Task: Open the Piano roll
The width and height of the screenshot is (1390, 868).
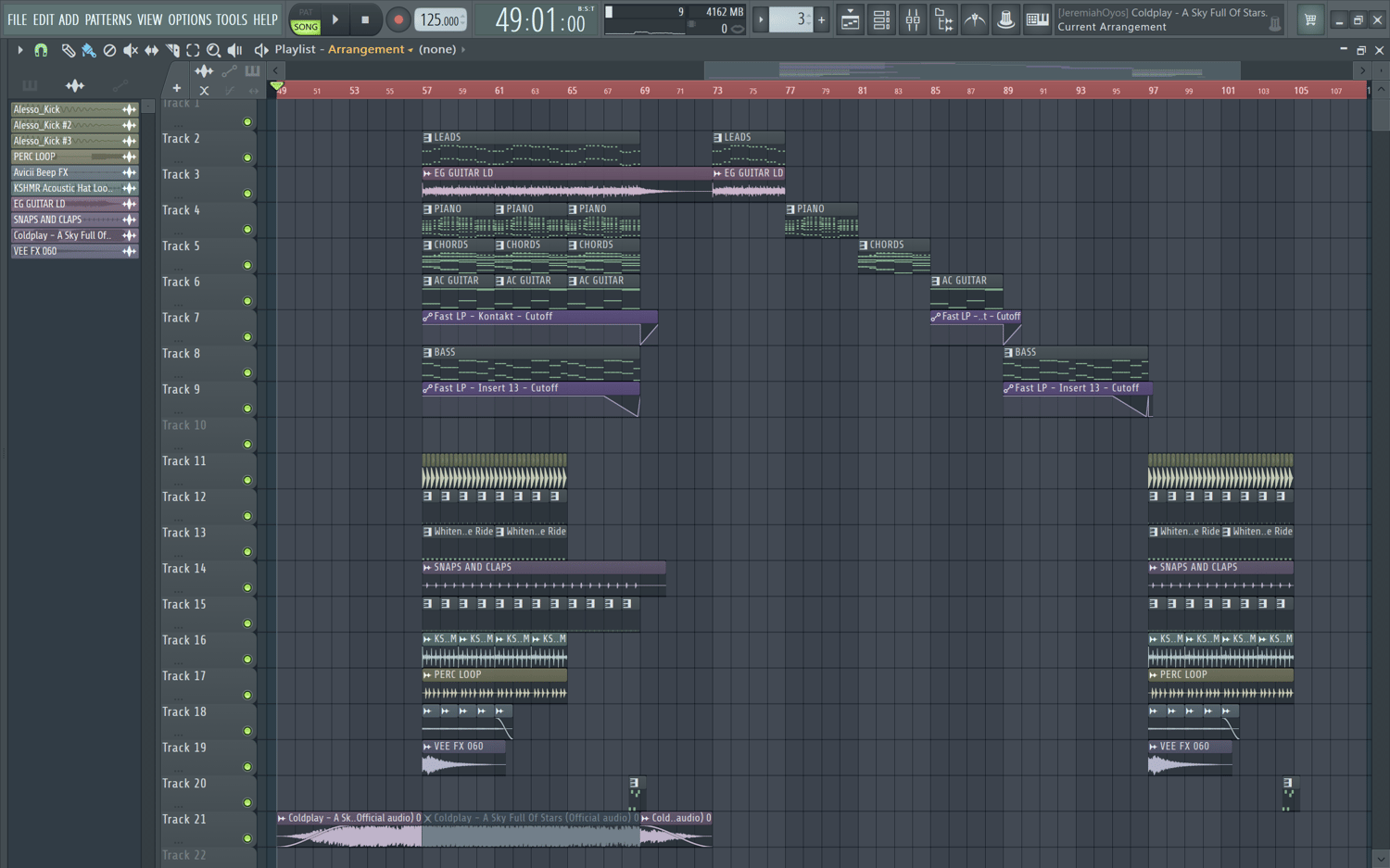Action: tap(1038, 19)
